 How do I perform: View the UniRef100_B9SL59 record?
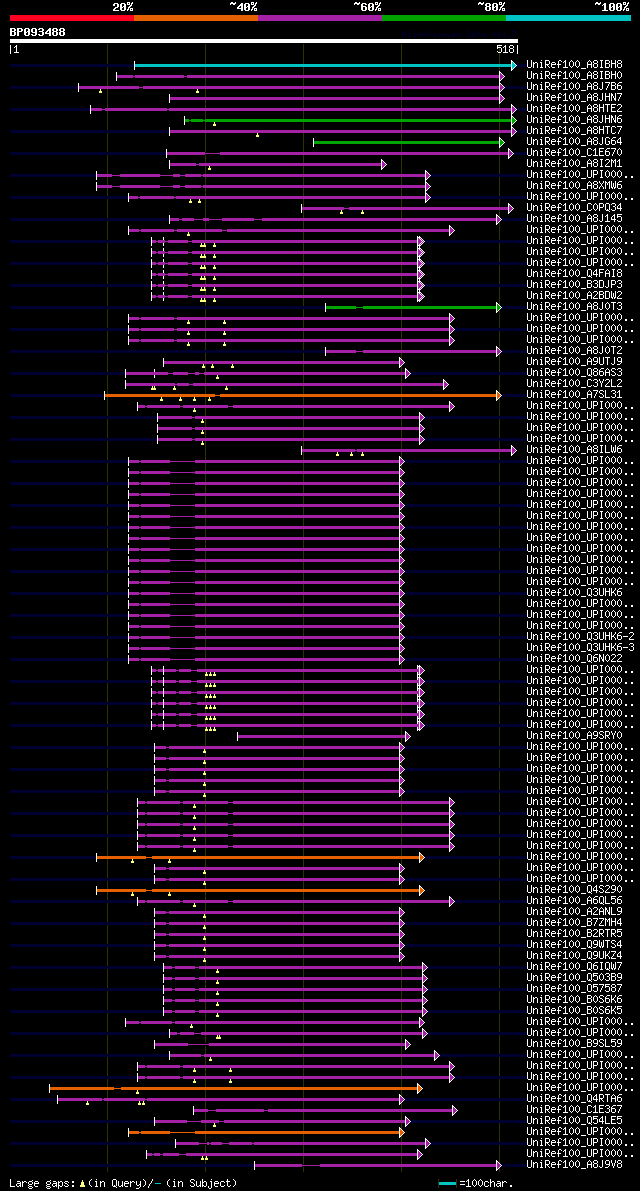[574, 1044]
